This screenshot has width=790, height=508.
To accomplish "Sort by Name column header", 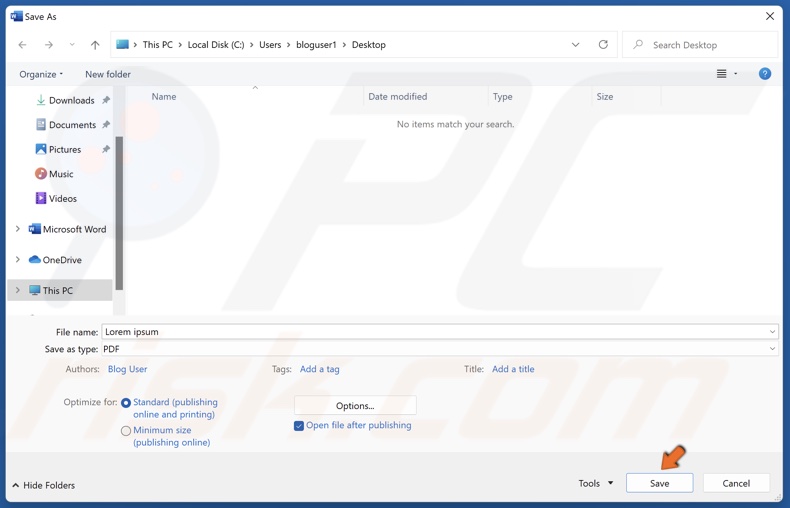I will pos(164,96).
